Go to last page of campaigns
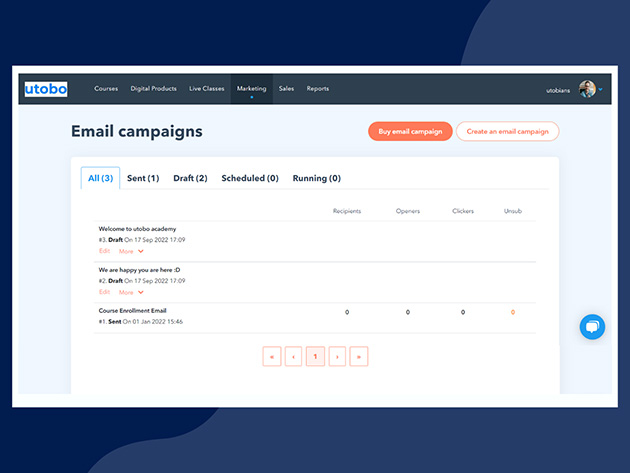The width and height of the screenshot is (630, 473). coord(359,356)
